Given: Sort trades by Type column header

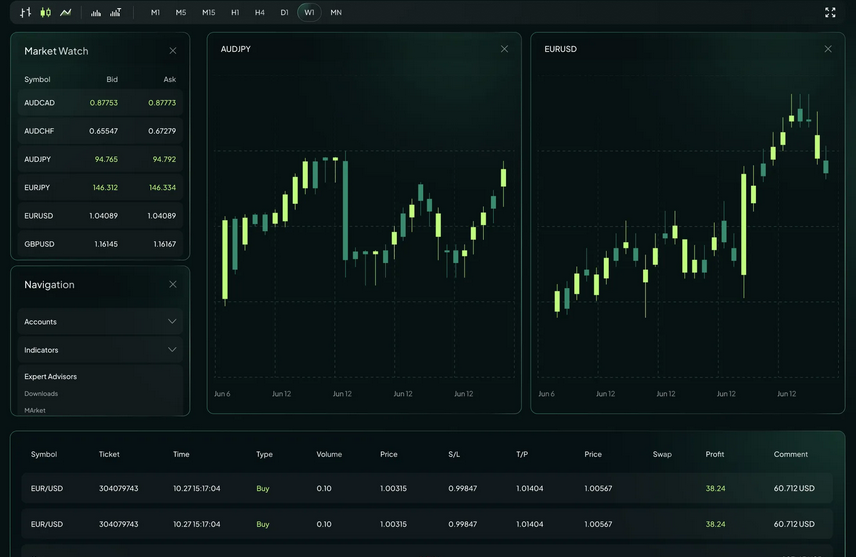Looking at the screenshot, I should click(264, 454).
